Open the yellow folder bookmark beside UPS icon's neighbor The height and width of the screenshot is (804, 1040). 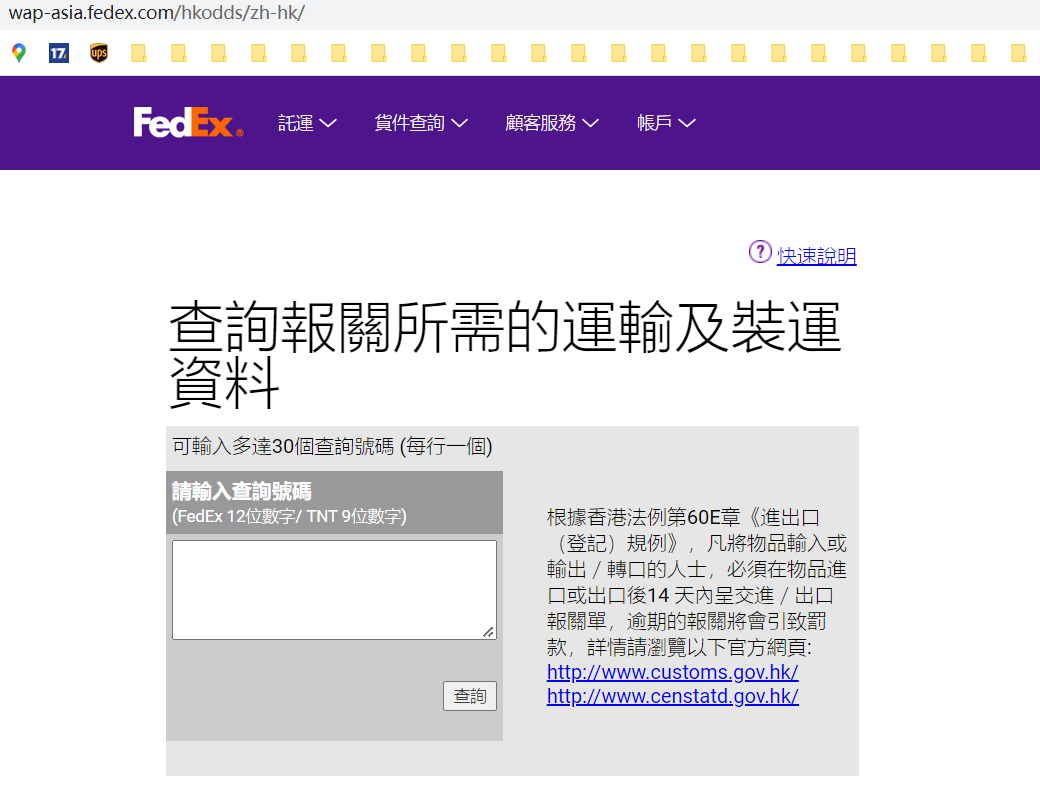(x=178, y=53)
